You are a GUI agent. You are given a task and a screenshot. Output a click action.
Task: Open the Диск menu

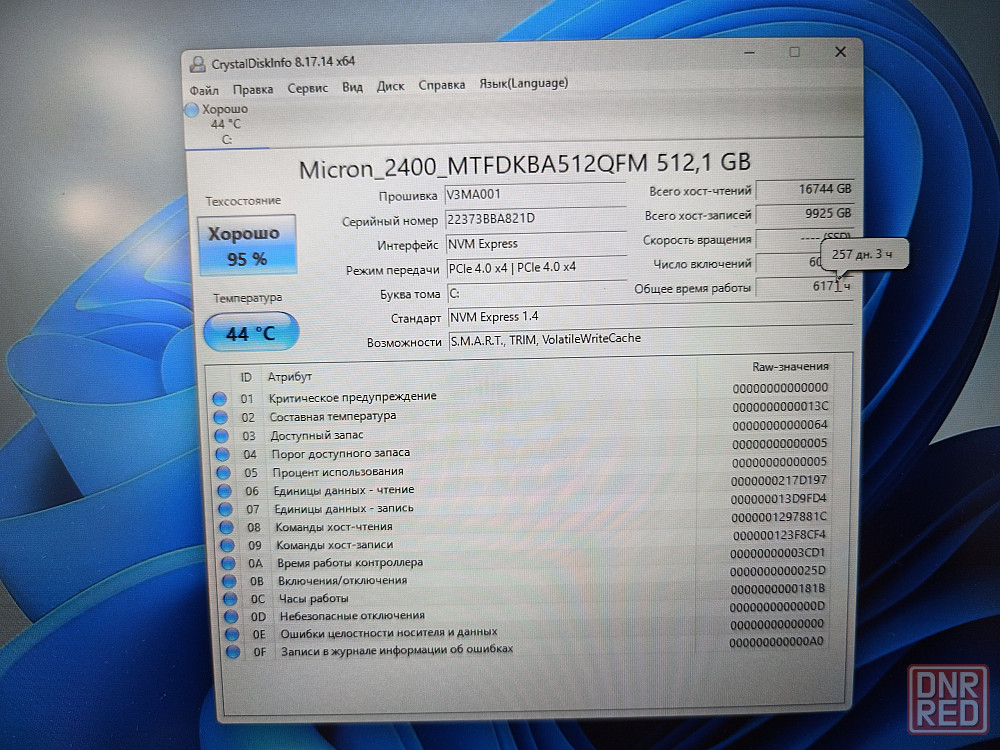click(390, 86)
